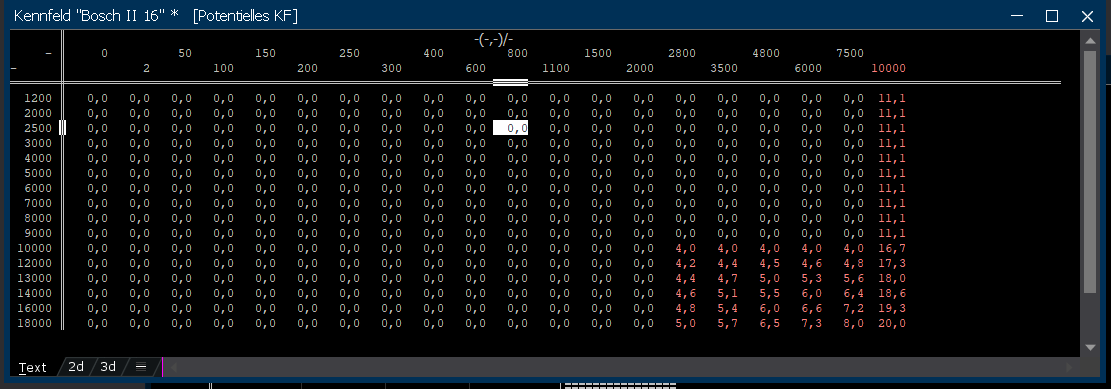Select the 11,1 cell in row 9000

pyautogui.click(x=892, y=233)
